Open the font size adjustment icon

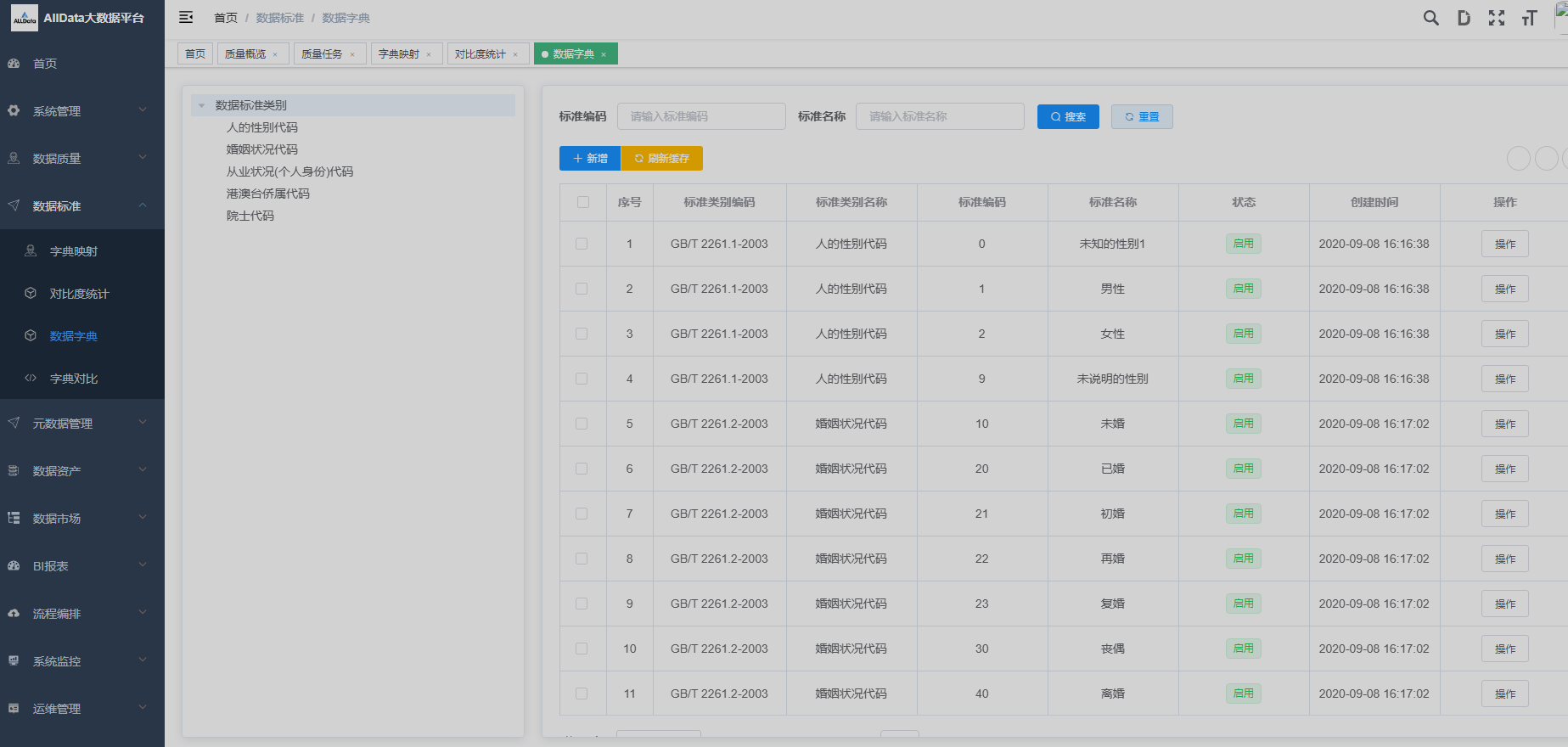pyautogui.click(x=1529, y=18)
